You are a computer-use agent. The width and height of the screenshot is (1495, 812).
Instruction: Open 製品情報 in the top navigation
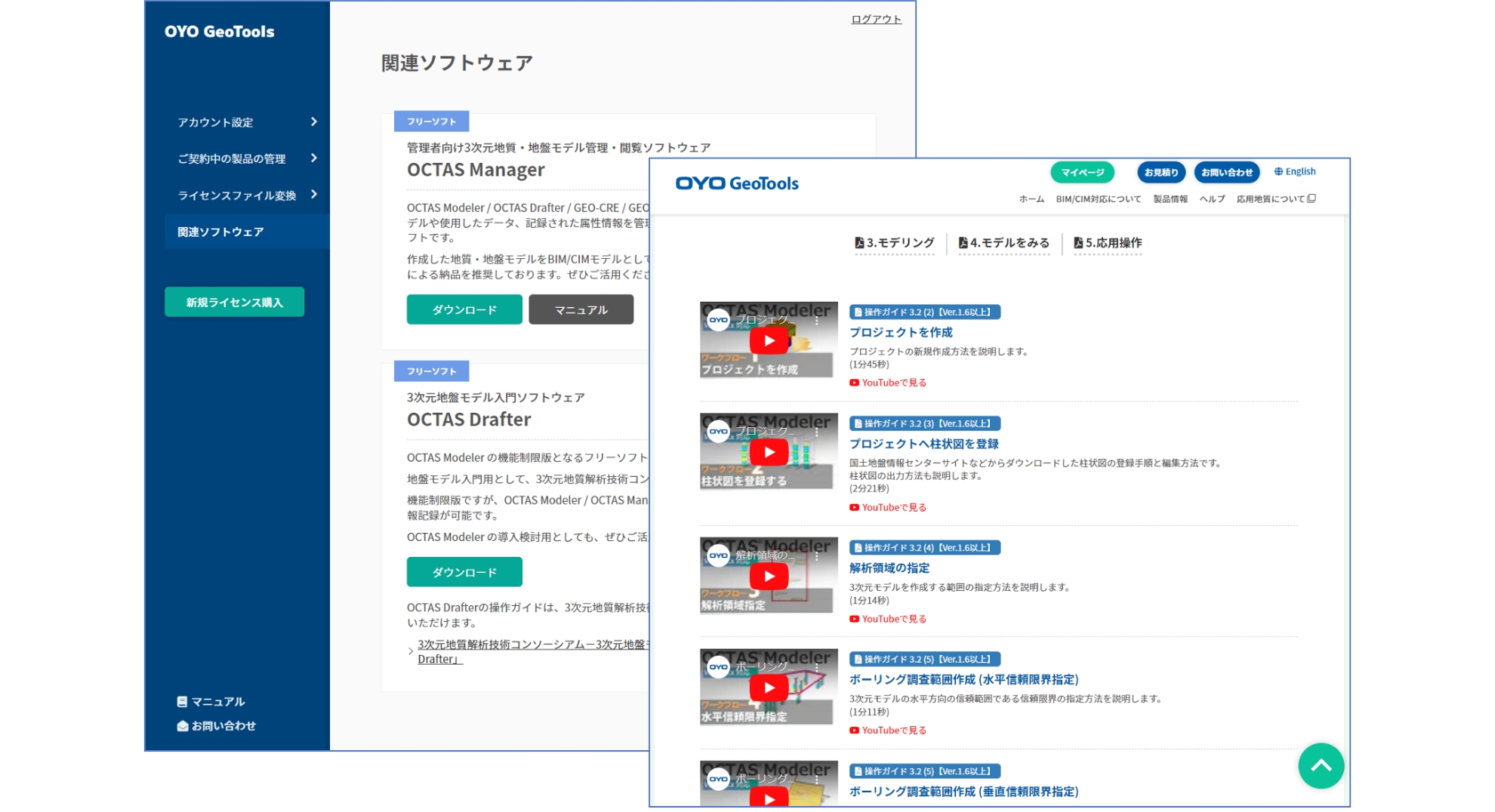(1170, 199)
